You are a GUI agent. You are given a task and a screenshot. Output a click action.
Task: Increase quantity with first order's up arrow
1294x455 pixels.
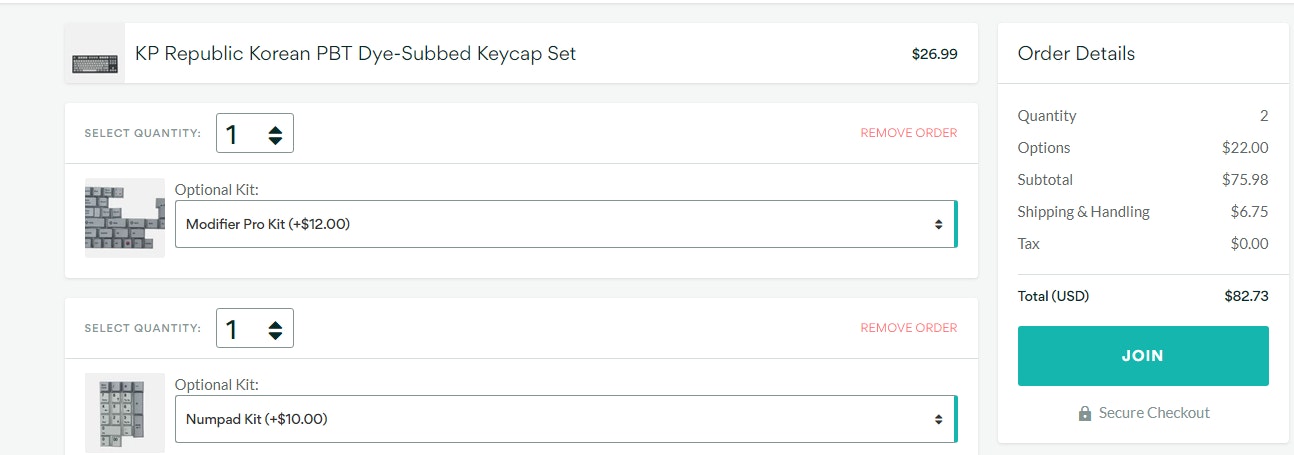click(276, 127)
